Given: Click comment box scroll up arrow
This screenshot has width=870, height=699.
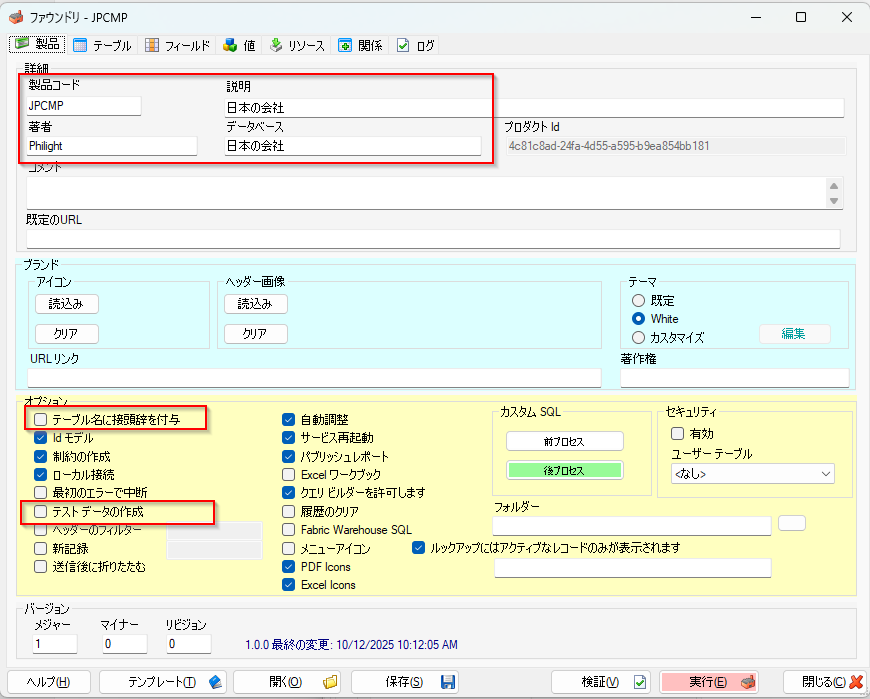Looking at the screenshot, I should click(834, 186).
